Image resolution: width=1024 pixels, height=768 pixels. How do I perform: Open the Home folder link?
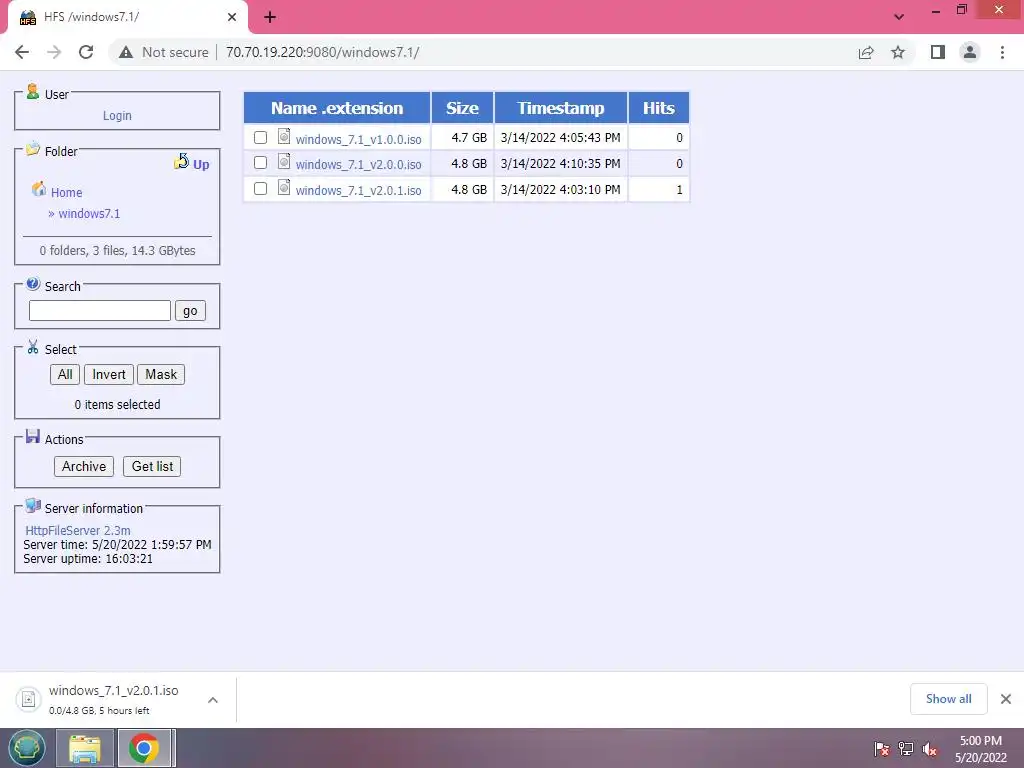67,193
